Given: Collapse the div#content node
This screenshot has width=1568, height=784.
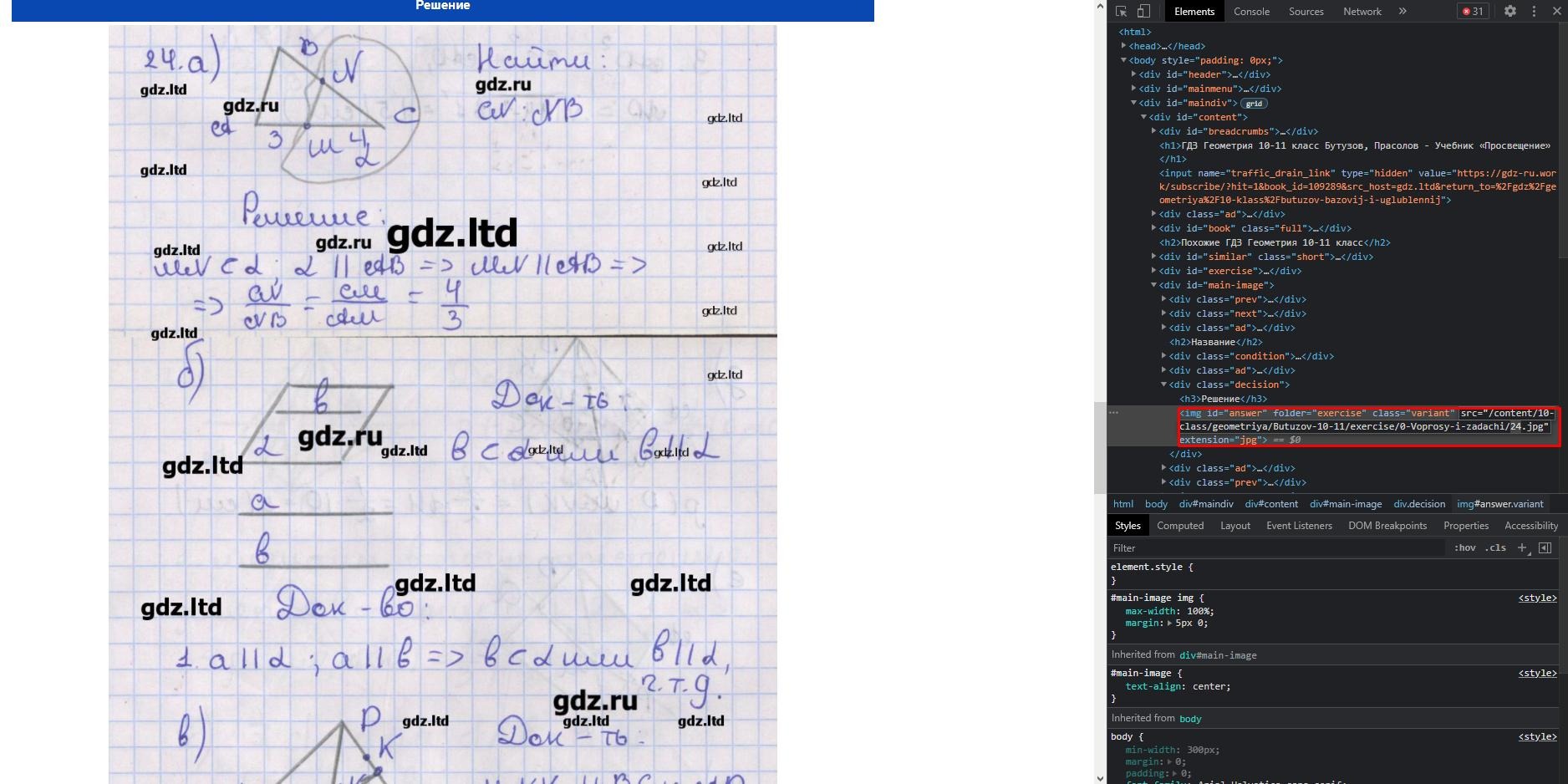Looking at the screenshot, I should [1144, 117].
